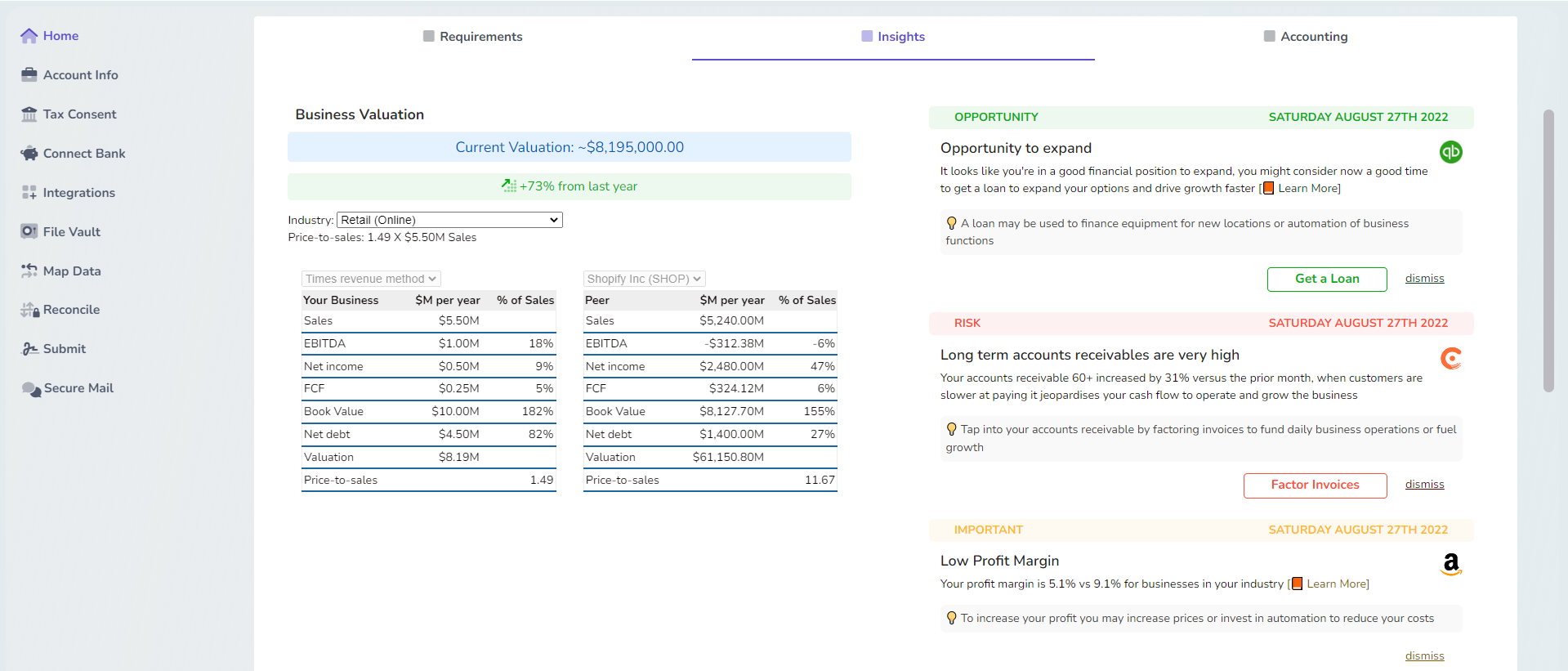Screen dimensions: 1568x671
Task: Click the Tax Consent bank building icon
Action: pos(29,114)
